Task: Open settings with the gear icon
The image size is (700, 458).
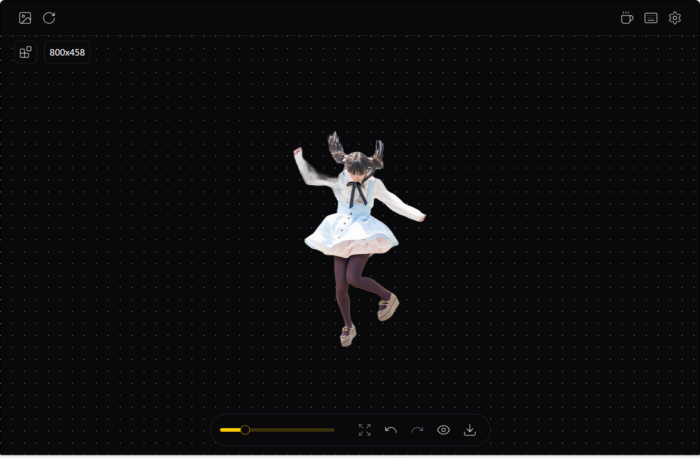Action: click(x=675, y=18)
